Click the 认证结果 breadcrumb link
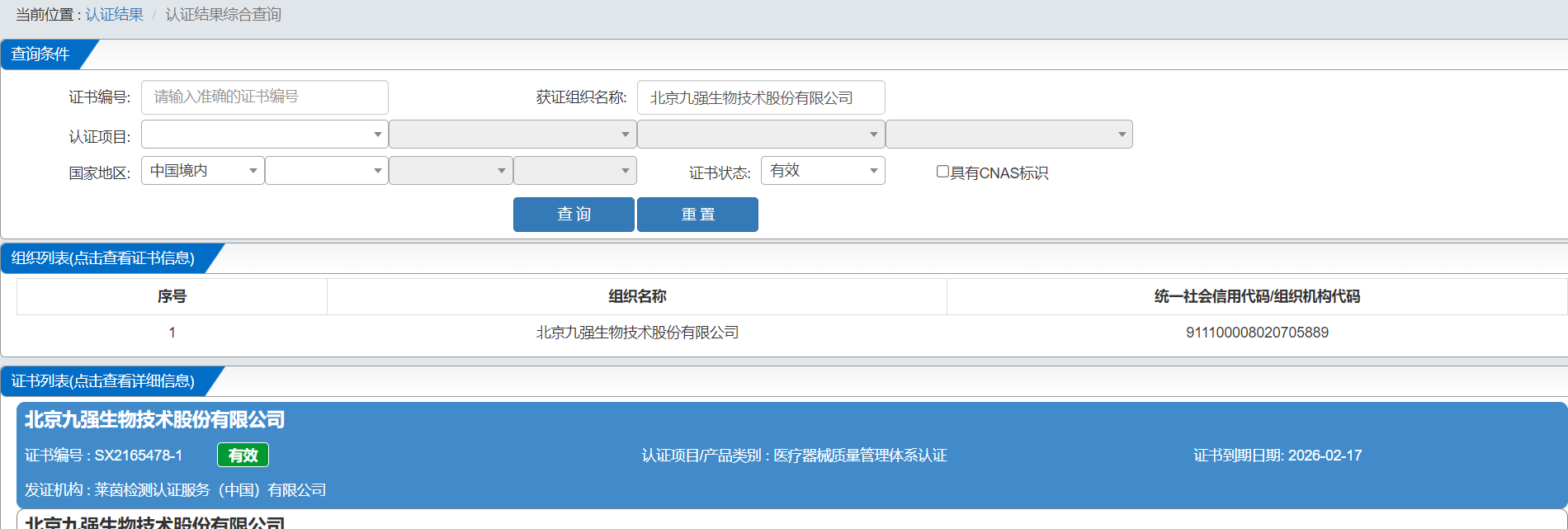The image size is (1568, 529). pyautogui.click(x=115, y=15)
